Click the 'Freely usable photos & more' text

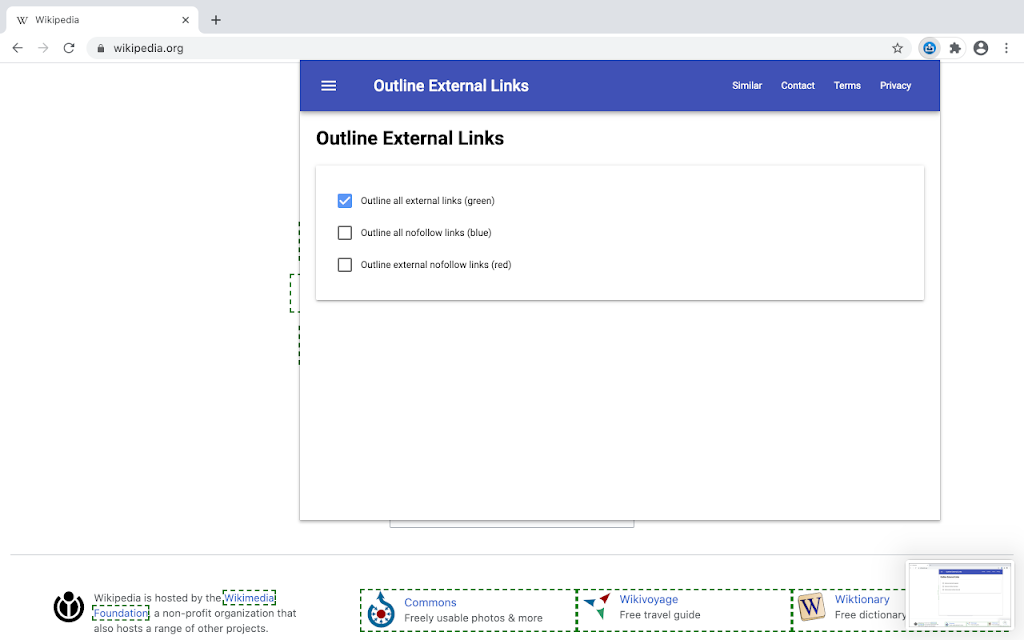click(473, 618)
